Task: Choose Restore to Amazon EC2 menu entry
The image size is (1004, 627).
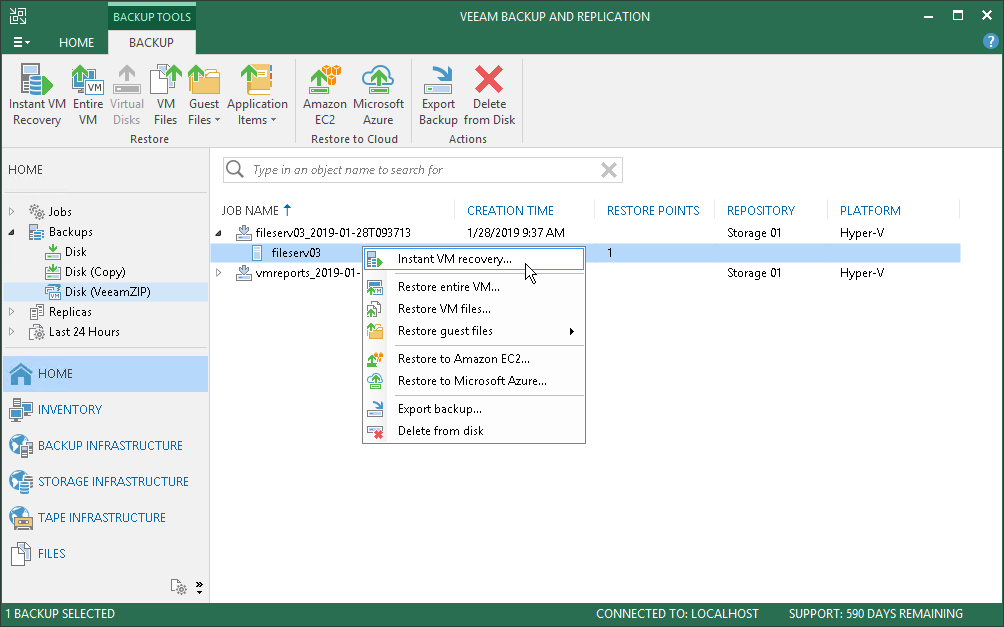Action: tap(474, 359)
